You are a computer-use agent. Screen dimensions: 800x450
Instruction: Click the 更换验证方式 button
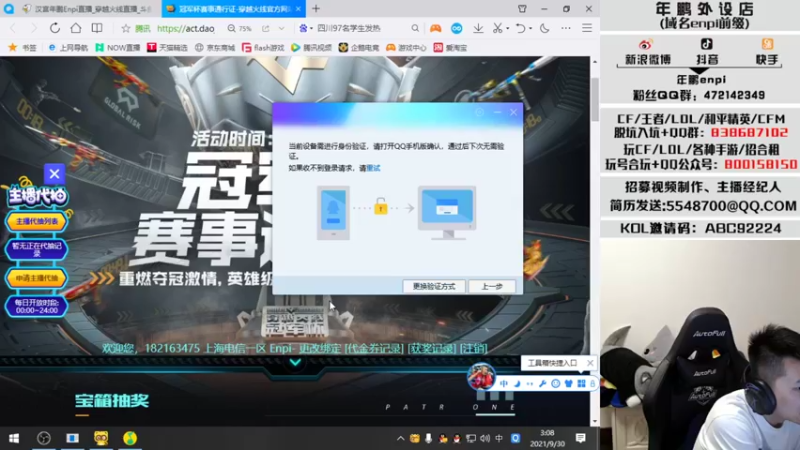coord(434,286)
